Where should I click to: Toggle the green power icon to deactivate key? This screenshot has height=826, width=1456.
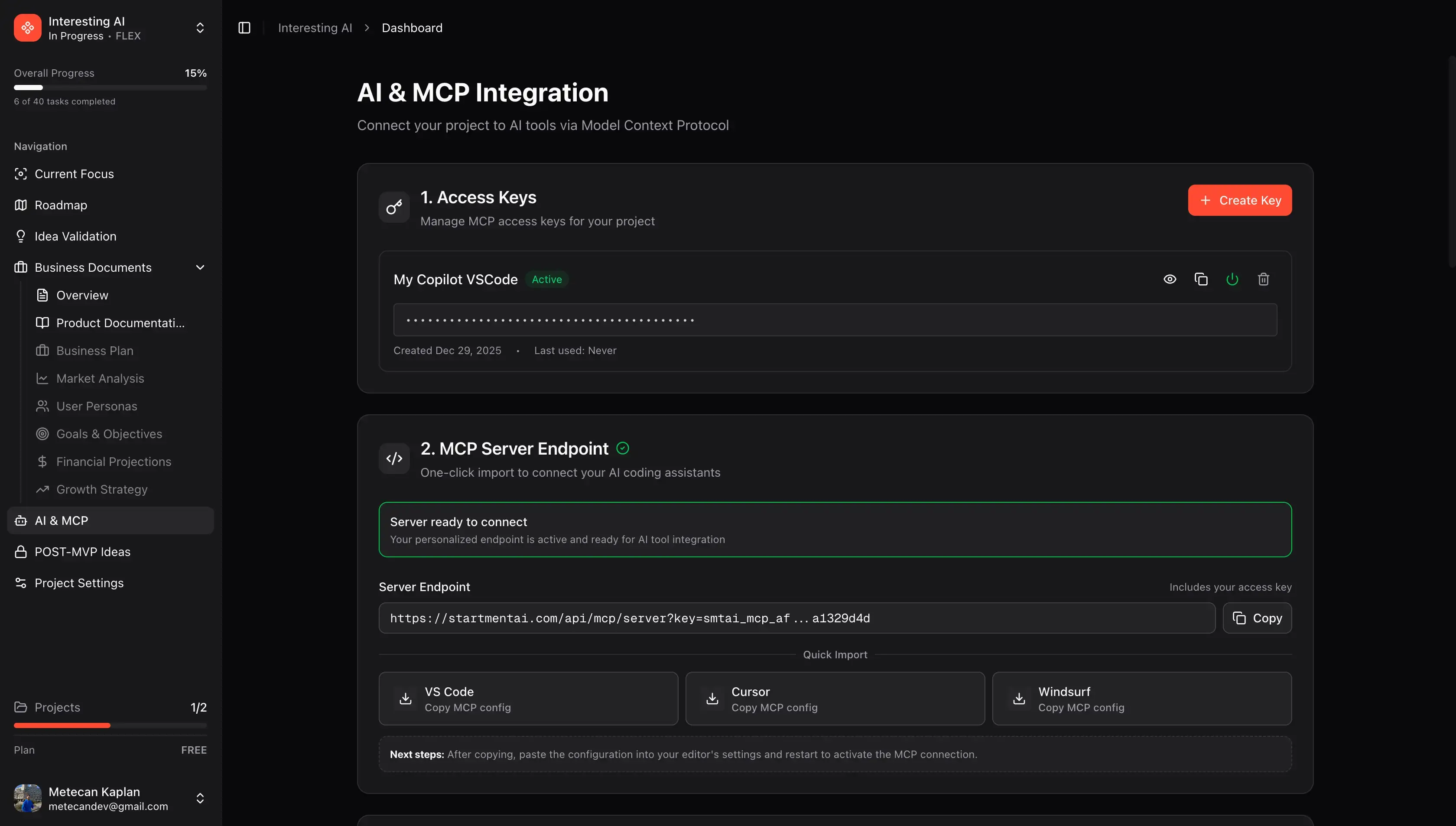coord(1232,279)
